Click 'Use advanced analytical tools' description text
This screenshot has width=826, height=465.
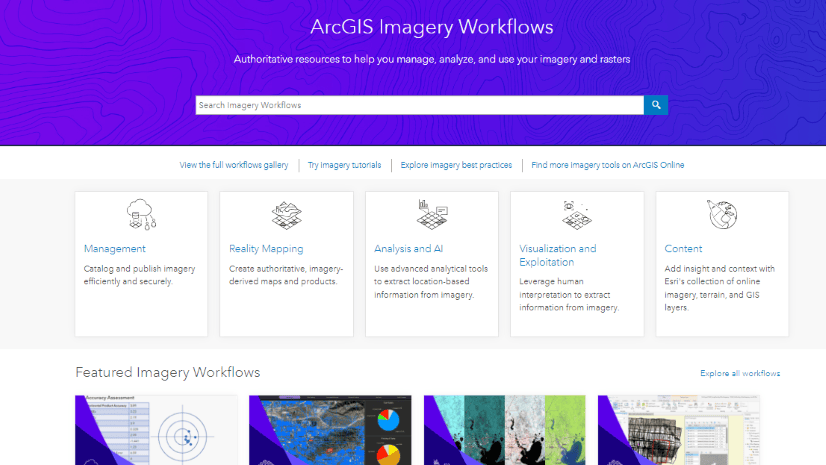click(x=431, y=282)
